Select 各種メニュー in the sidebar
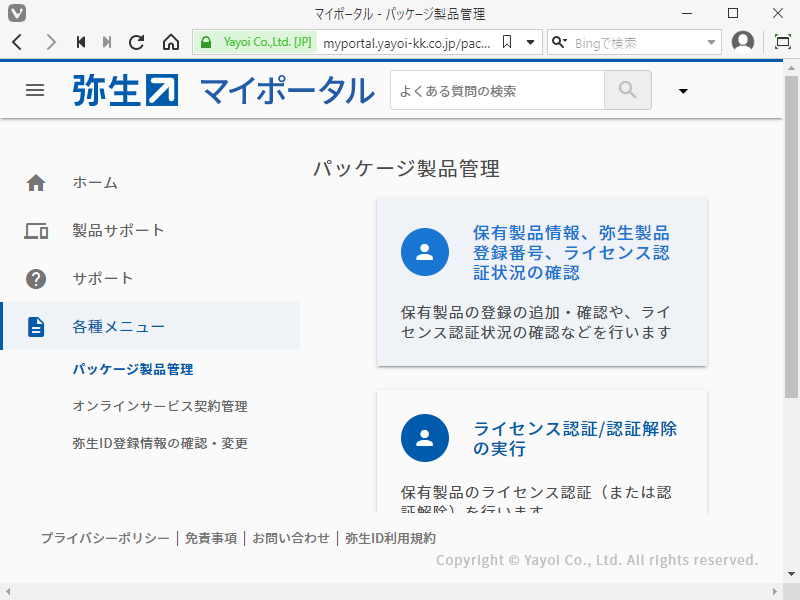The height and width of the screenshot is (600, 800). [151, 326]
